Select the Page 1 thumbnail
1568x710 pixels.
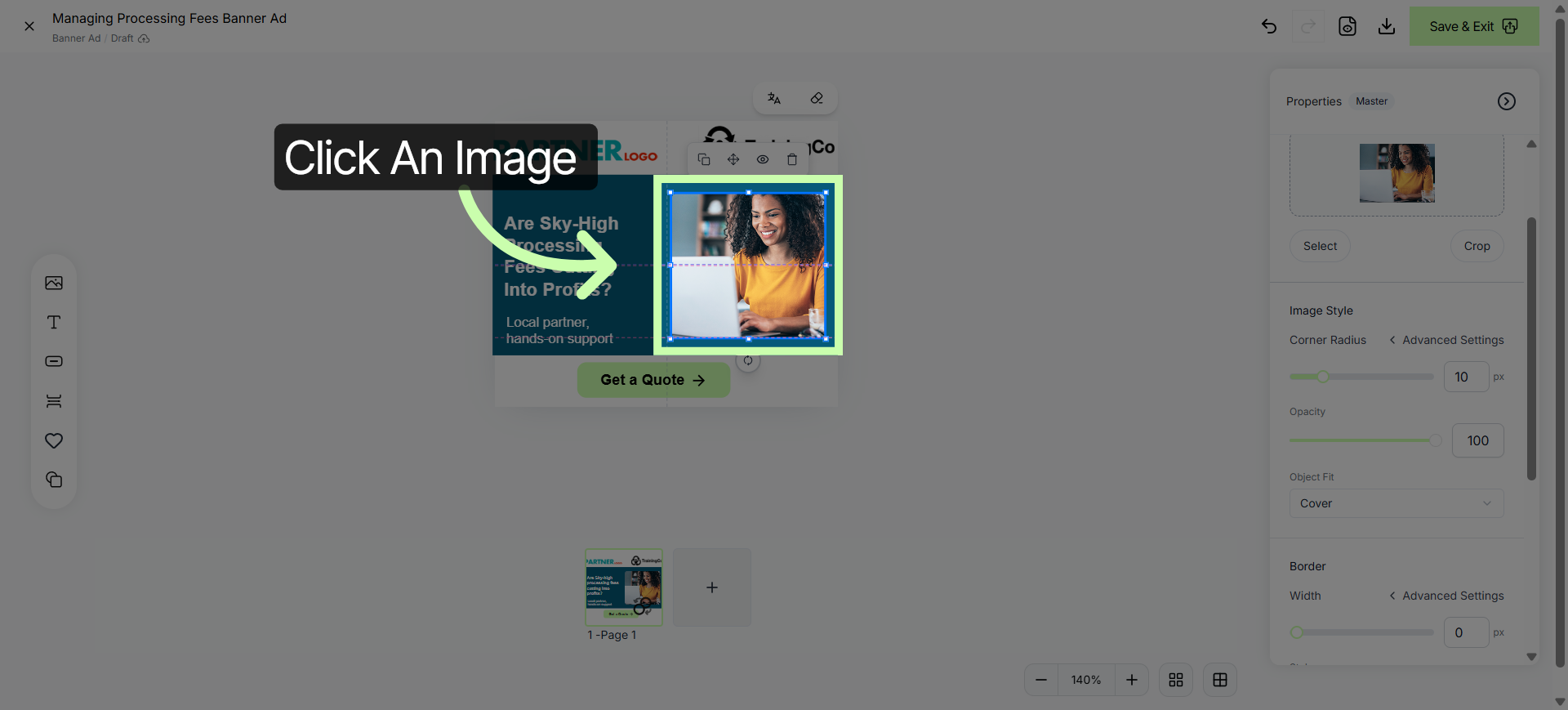coord(624,587)
